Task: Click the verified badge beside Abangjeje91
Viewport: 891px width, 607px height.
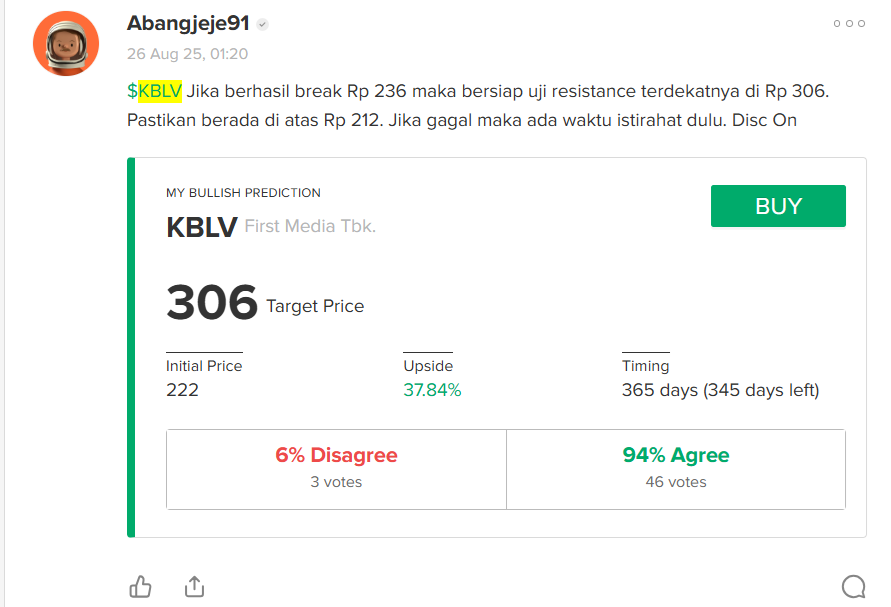Action: [x=262, y=24]
